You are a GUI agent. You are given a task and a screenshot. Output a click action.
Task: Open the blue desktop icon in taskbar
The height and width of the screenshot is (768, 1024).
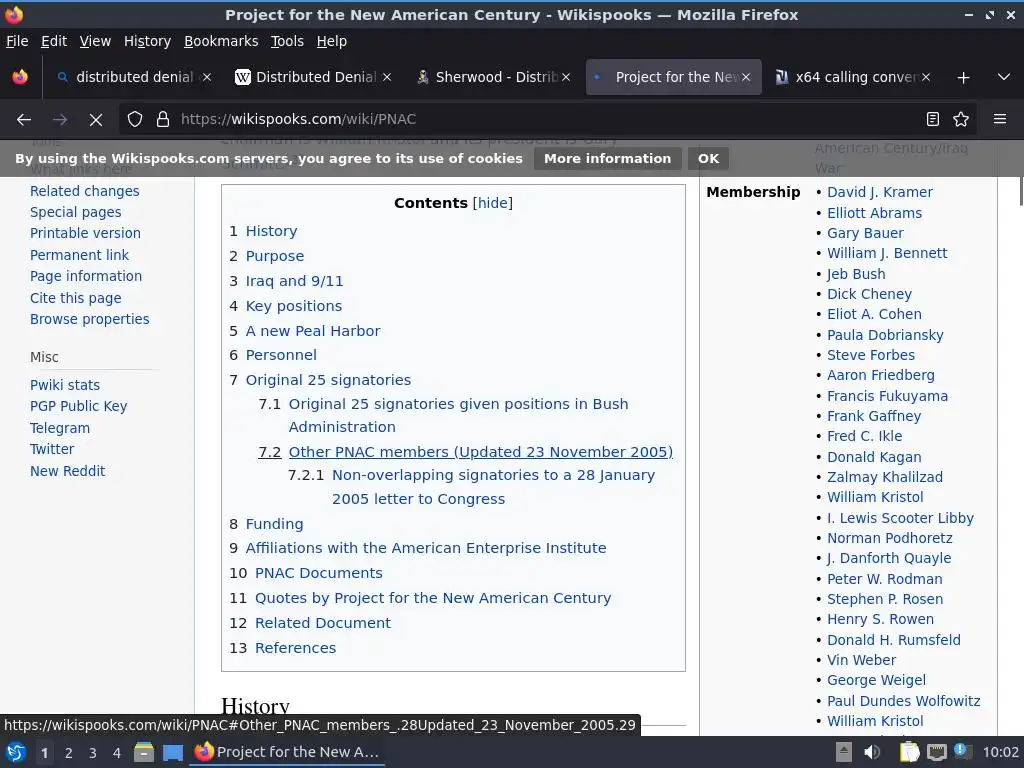pos(172,752)
